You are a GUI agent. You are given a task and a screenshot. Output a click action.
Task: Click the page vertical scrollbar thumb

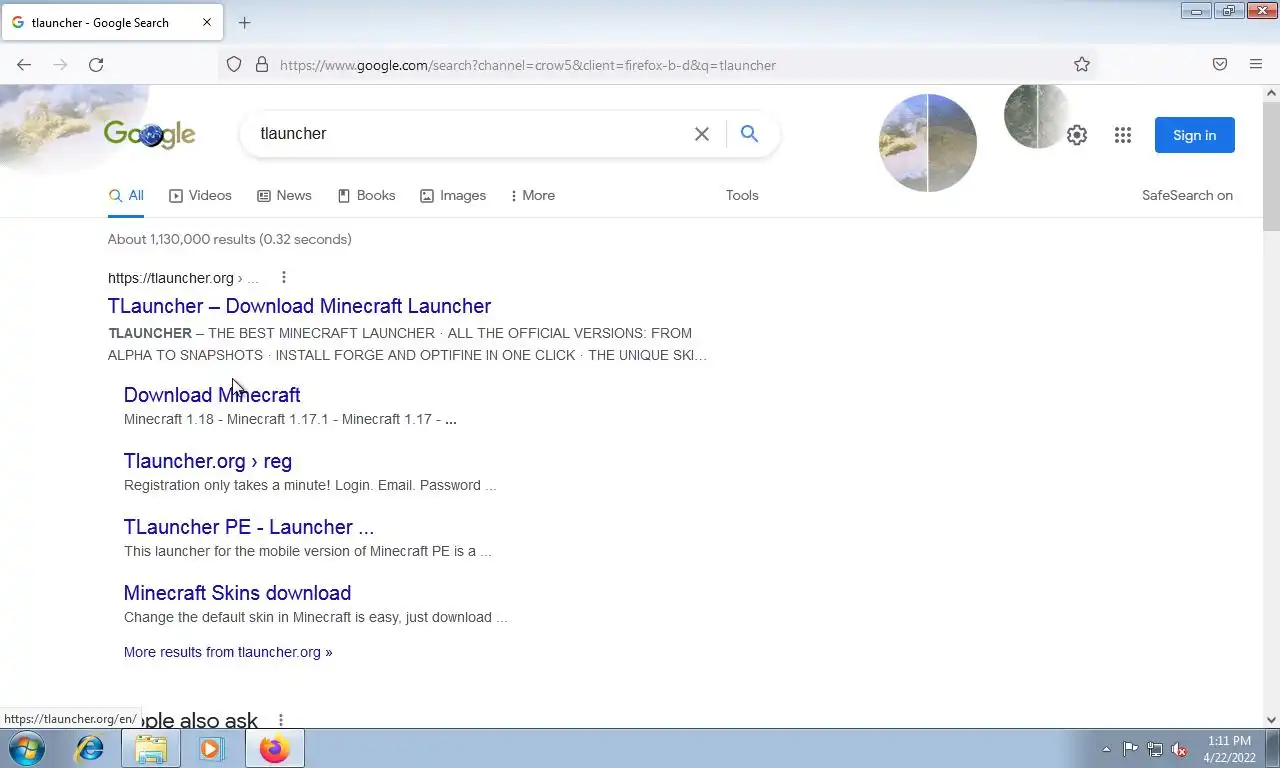1271,166
